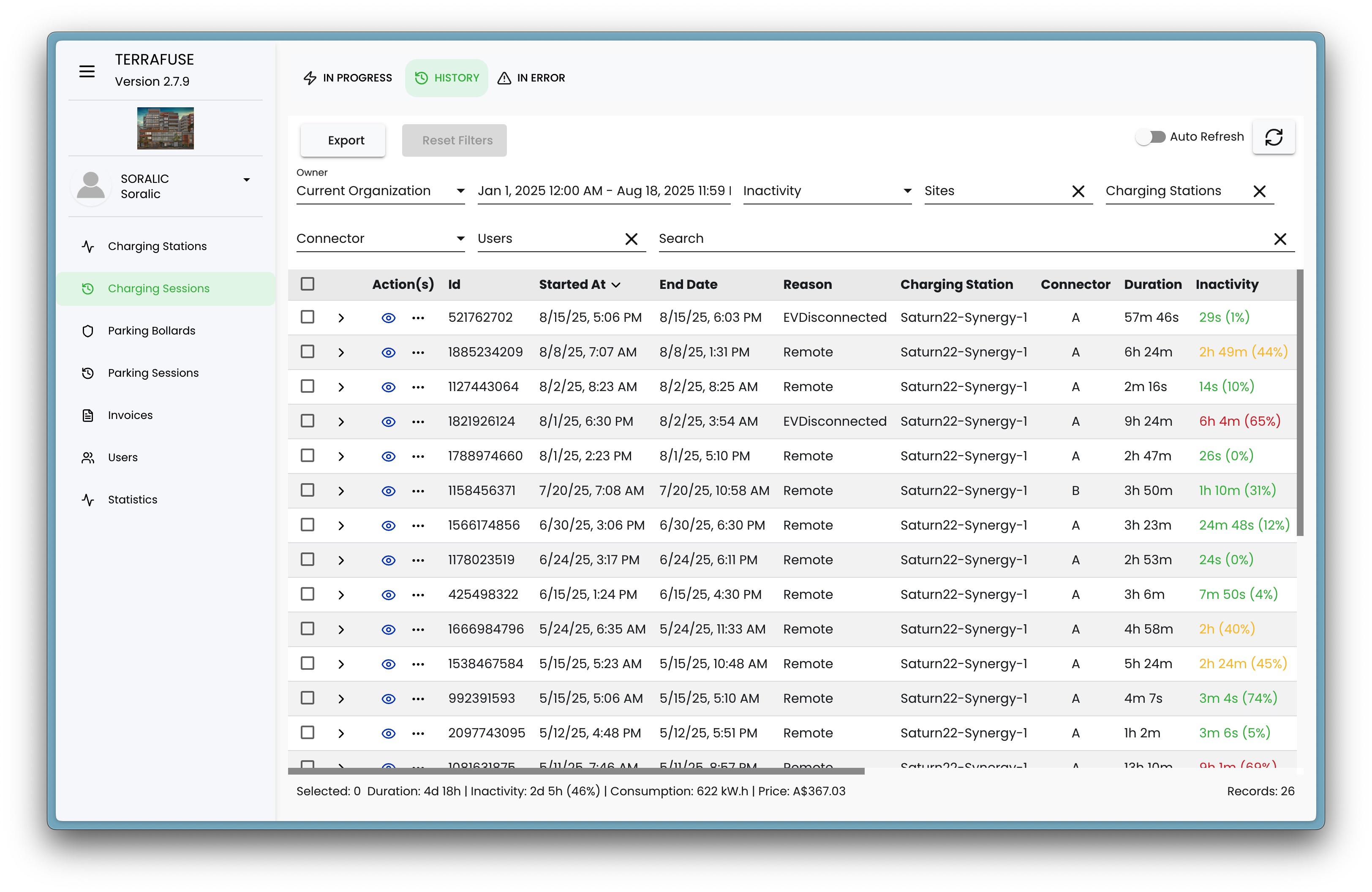
Task: Select checkbox for session 1127443064
Action: 308,386
